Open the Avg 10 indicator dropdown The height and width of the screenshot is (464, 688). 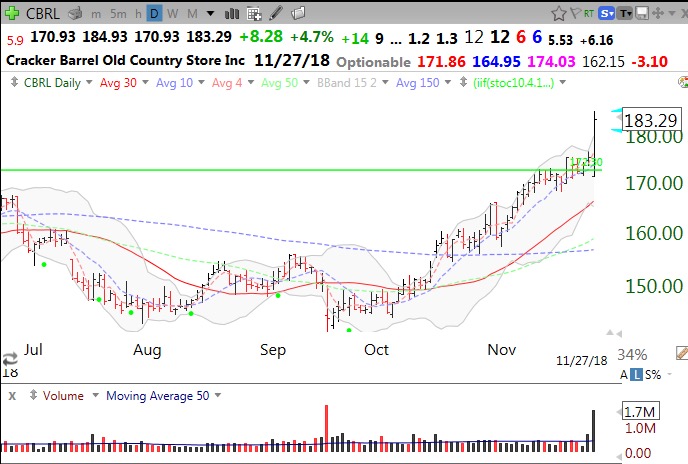[x=201, y=82]
